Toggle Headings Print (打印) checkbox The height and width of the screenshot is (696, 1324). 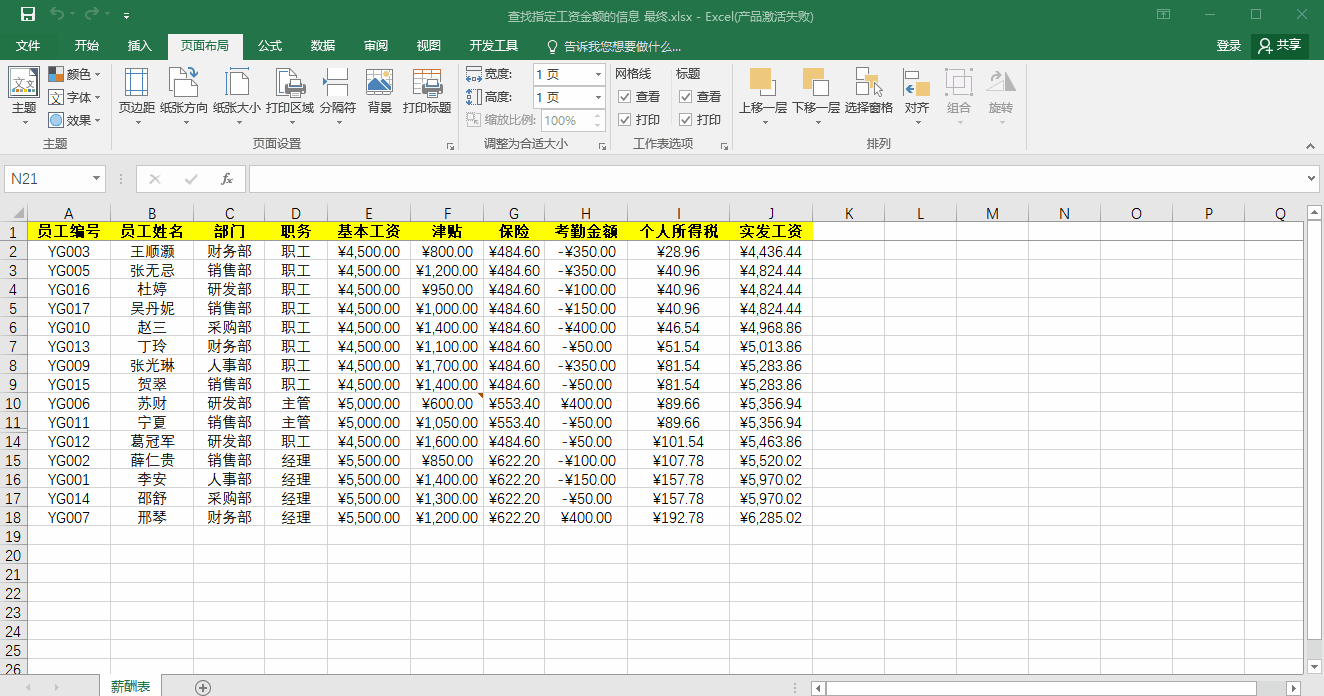tap(686, 120)
